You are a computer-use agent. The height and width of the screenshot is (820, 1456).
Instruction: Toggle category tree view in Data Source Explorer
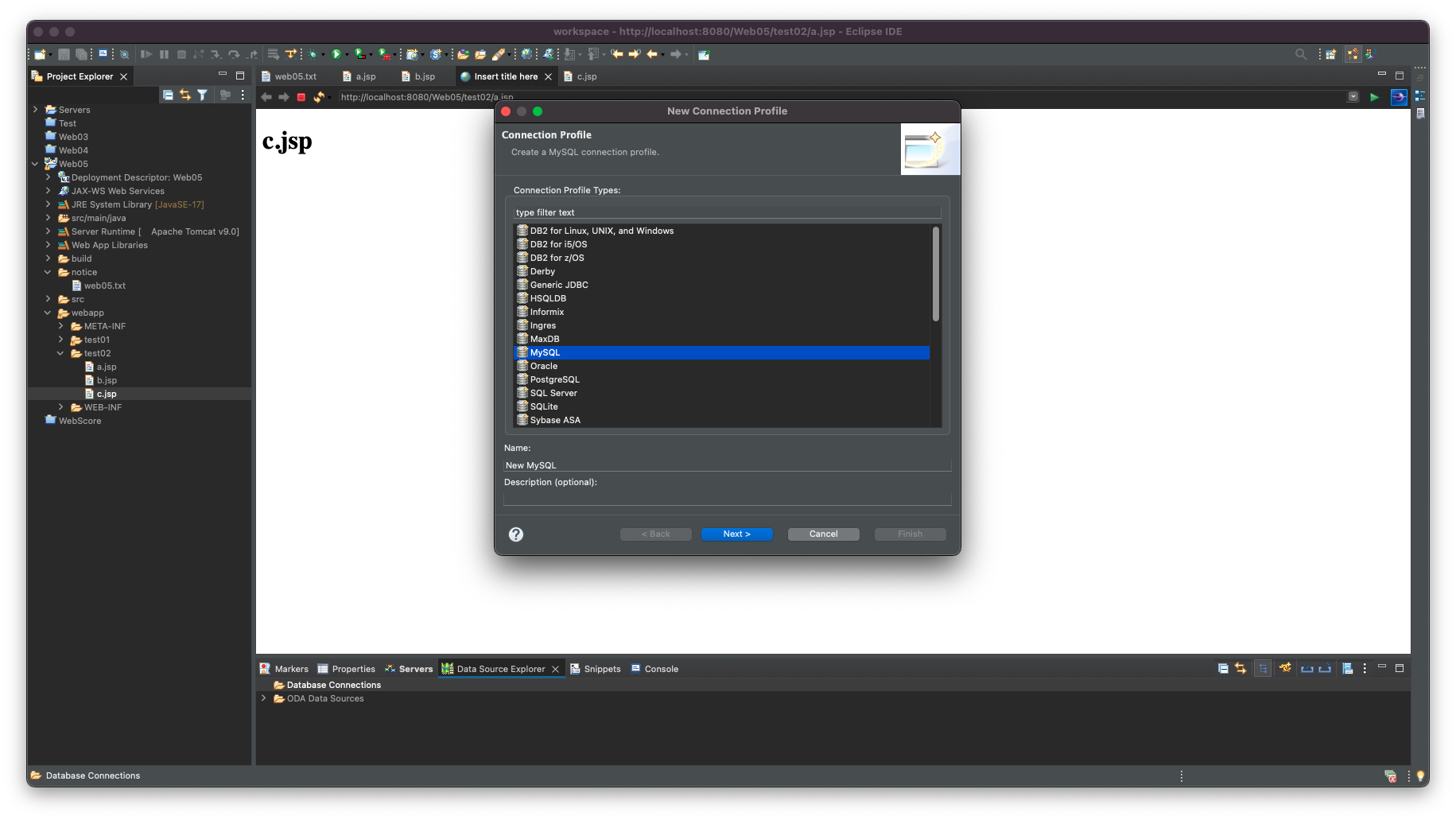[x=1263, y=668]
